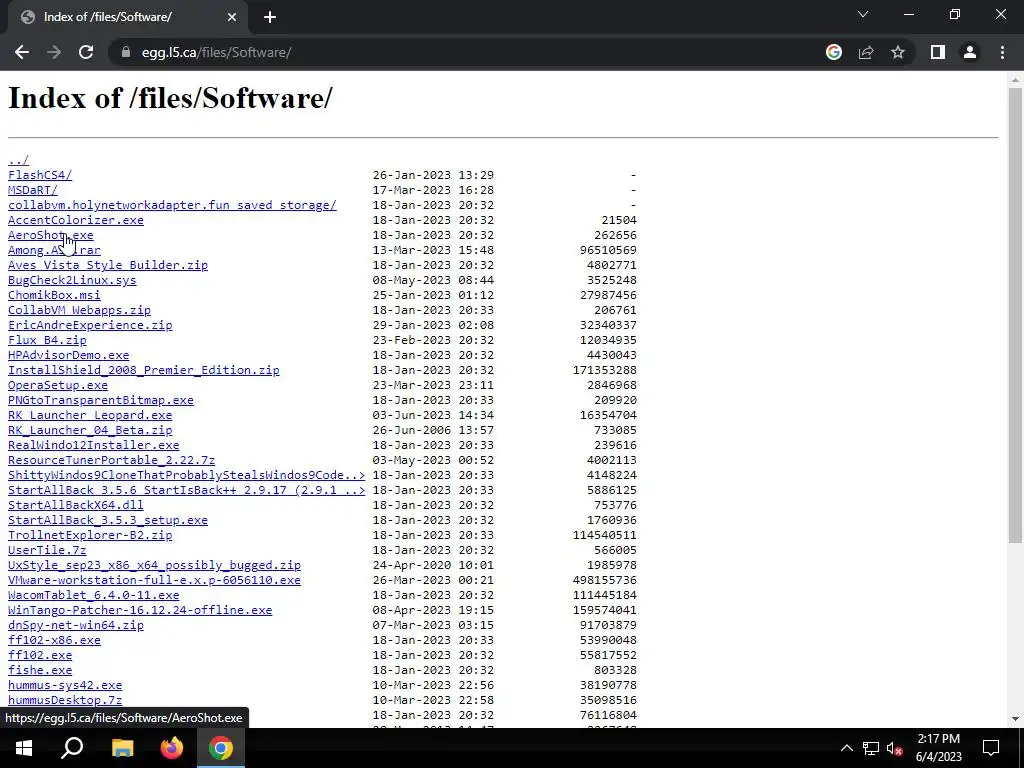Click the share page icon
Image resolution: width=1024 pixels, height=768 pixels.
(x=866, y=52)
